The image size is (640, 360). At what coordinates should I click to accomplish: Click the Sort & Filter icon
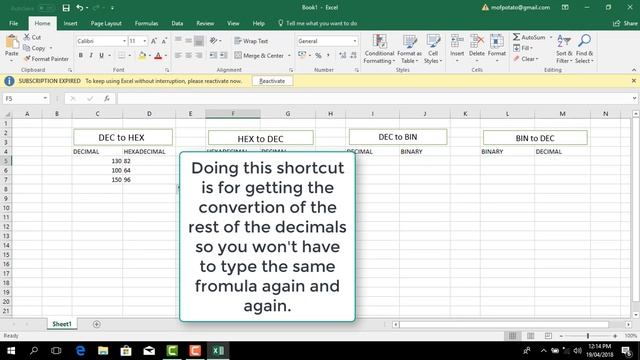pyautogui.click(x=564, y=41)
